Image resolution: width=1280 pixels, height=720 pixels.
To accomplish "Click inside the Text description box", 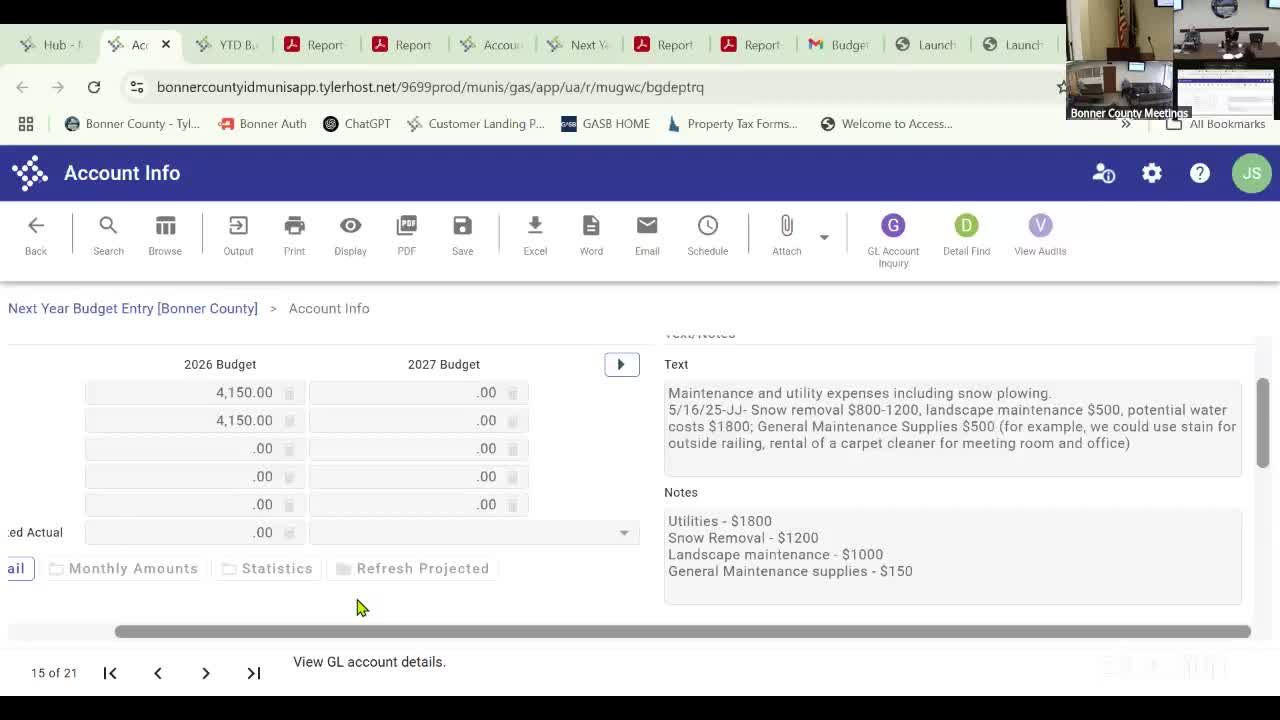I will (953, 428).
